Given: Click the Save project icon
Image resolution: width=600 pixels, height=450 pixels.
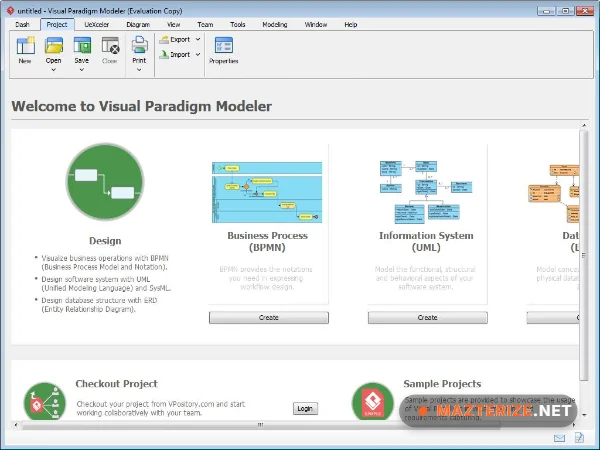Looking at the screenshot, I should (x=82, y=45).
